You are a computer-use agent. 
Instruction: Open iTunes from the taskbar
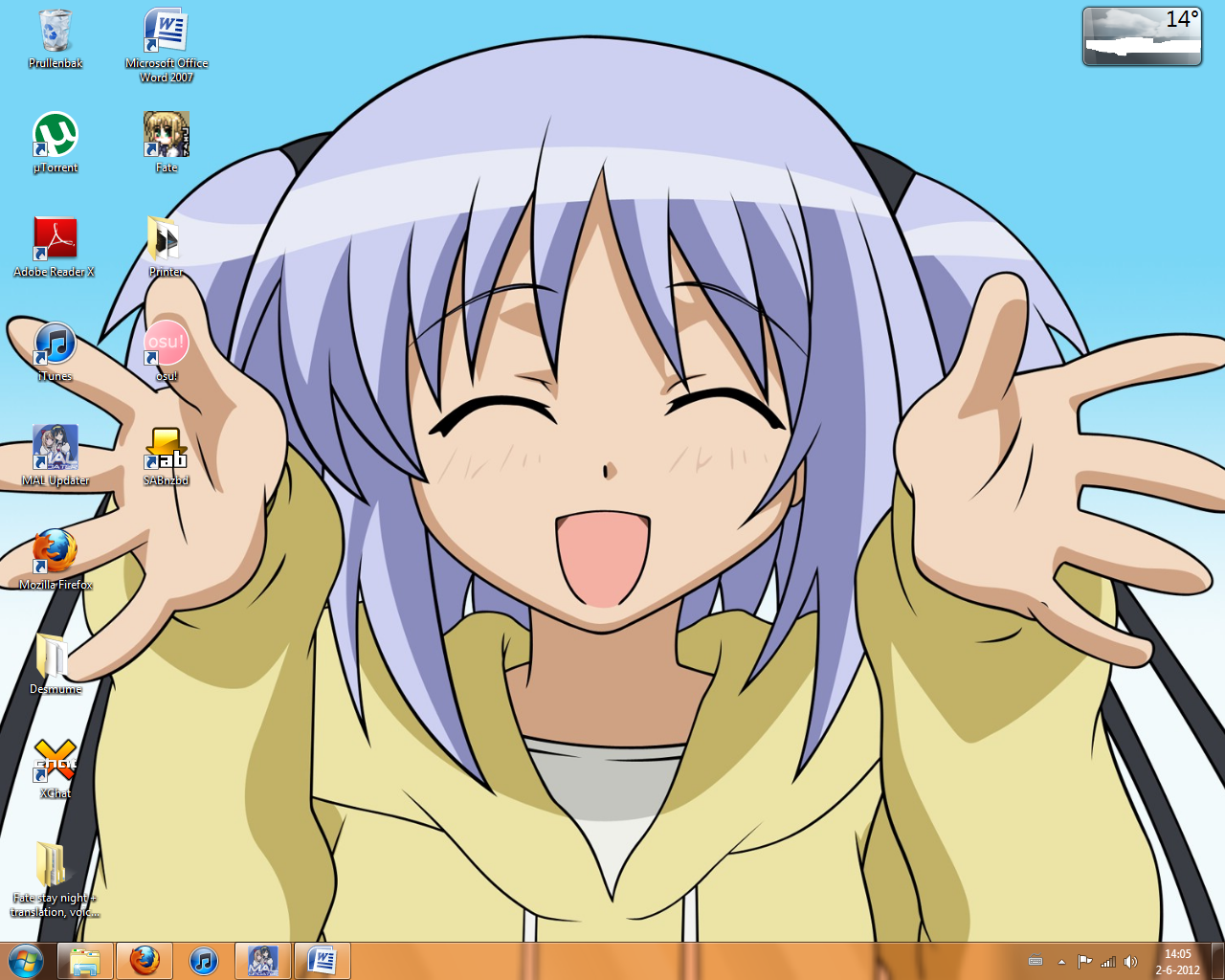click(204, 961)
